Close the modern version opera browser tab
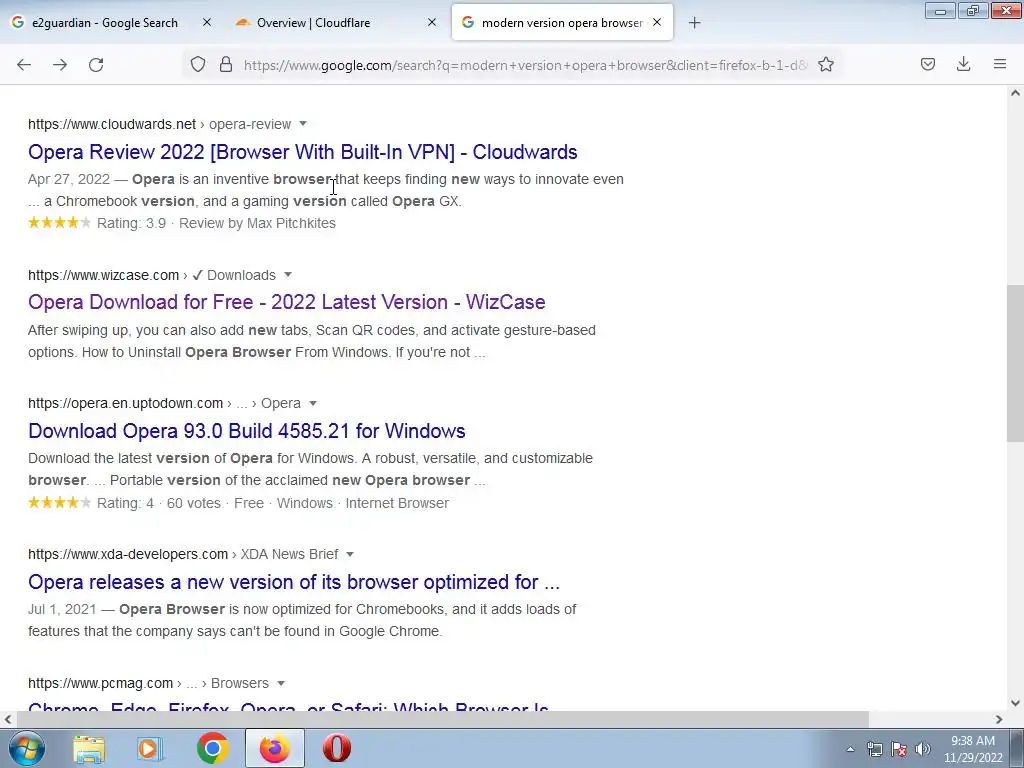Screen dimensions: 1024x768 point(657,22)
